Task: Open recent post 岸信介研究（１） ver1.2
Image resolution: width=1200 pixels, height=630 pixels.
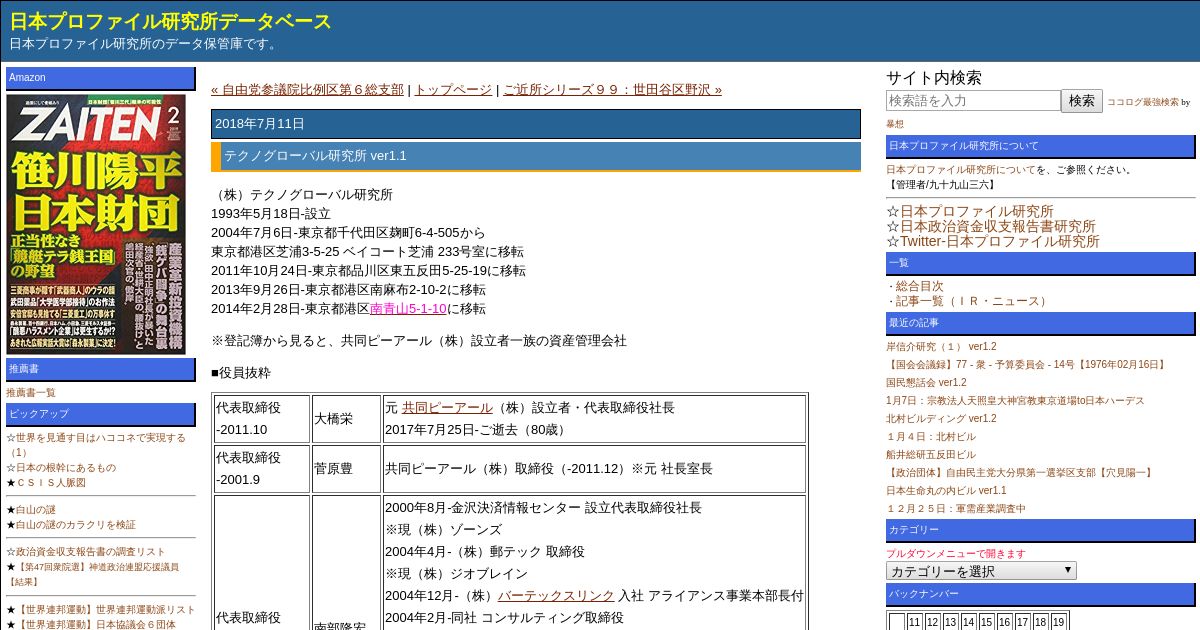Action: tap(941, 346)
